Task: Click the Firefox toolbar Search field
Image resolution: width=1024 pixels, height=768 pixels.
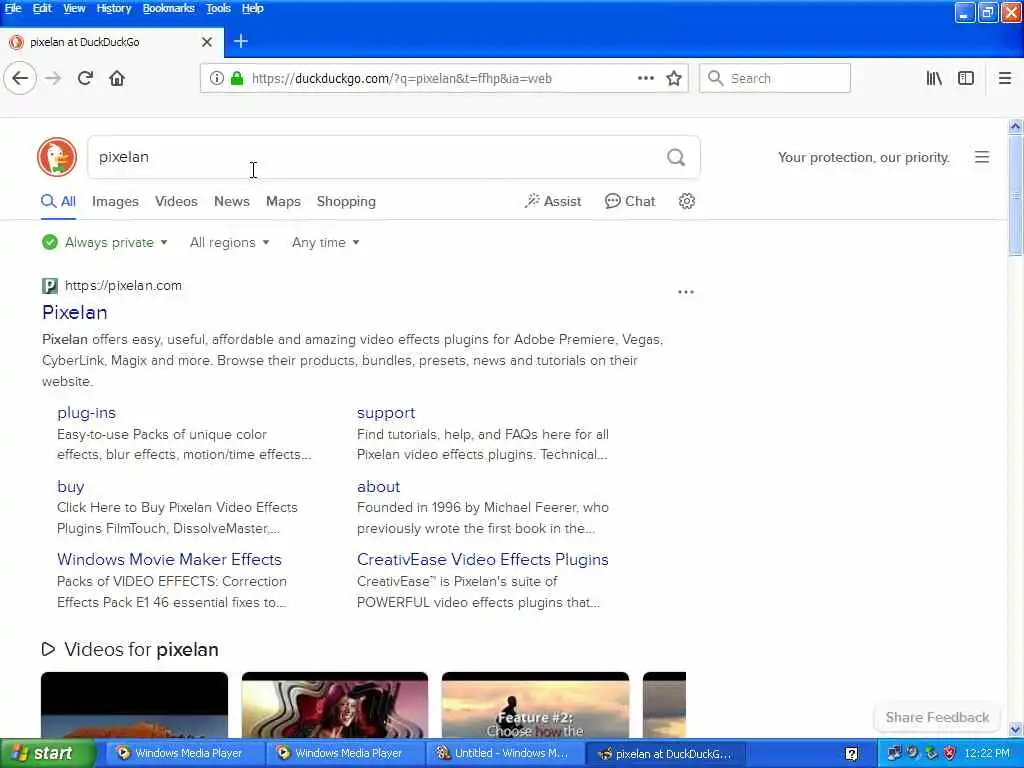Action: coord(775,78)
